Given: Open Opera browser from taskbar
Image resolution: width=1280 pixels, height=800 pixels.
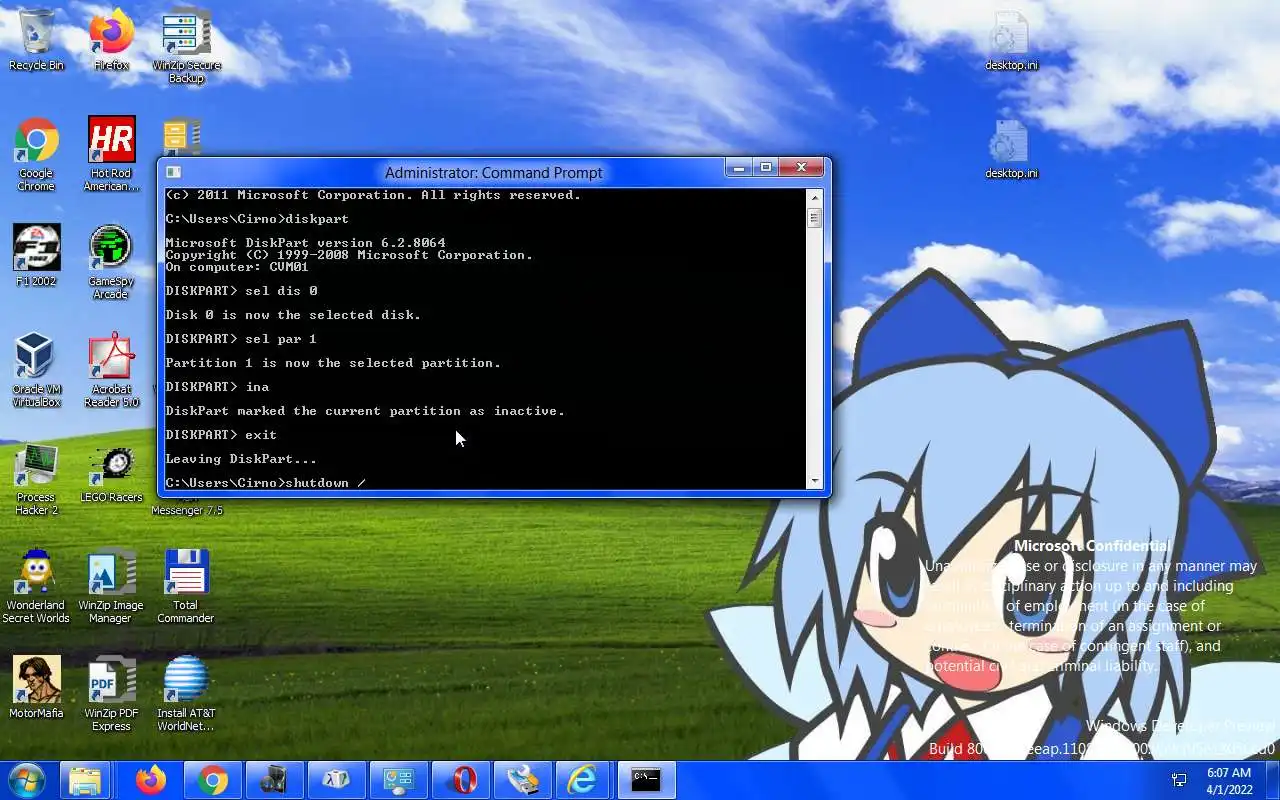Looking at the screenshot, I should 460,780.
